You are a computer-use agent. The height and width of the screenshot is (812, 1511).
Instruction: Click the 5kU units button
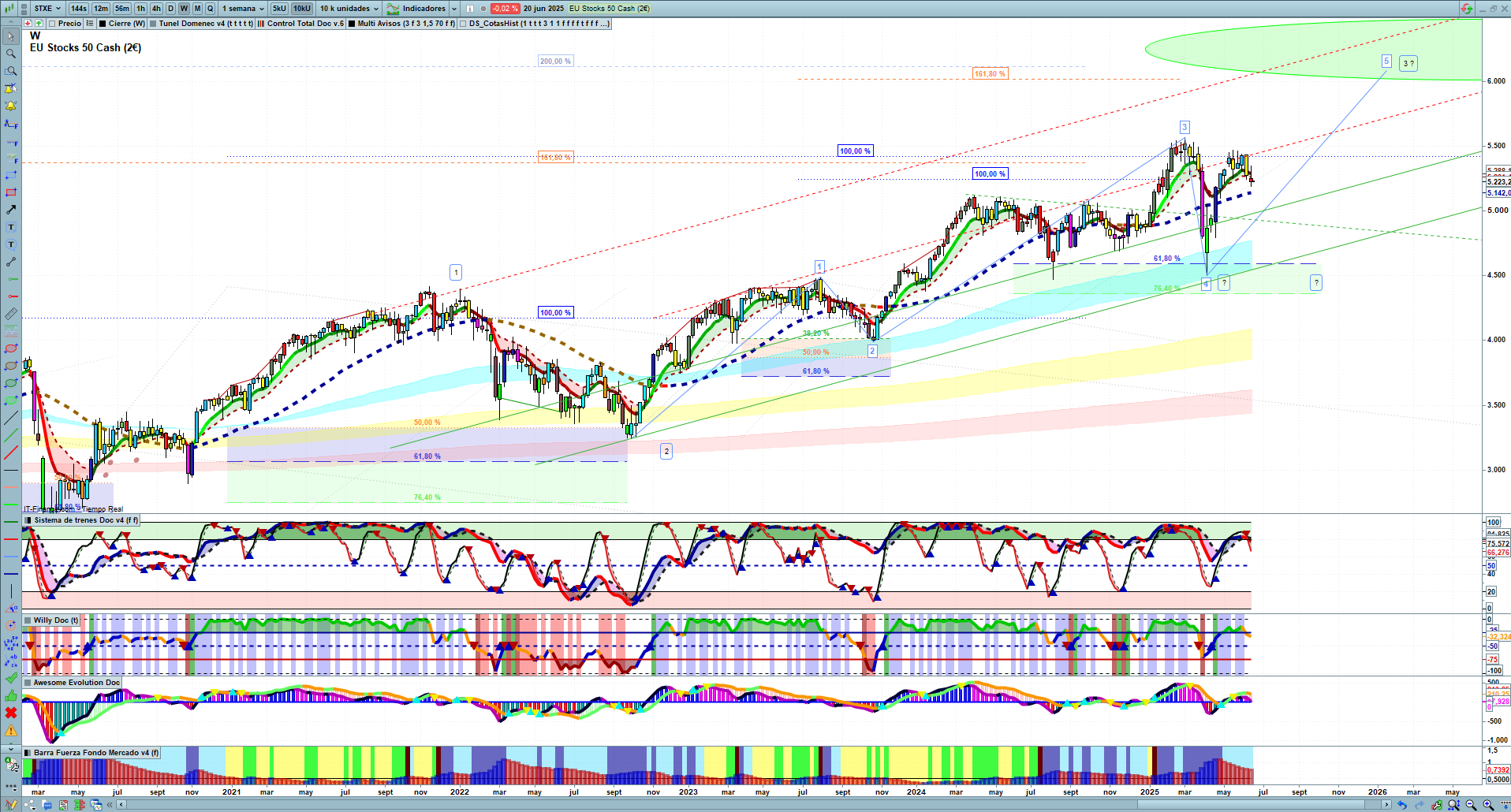click(x=279, y=9)
